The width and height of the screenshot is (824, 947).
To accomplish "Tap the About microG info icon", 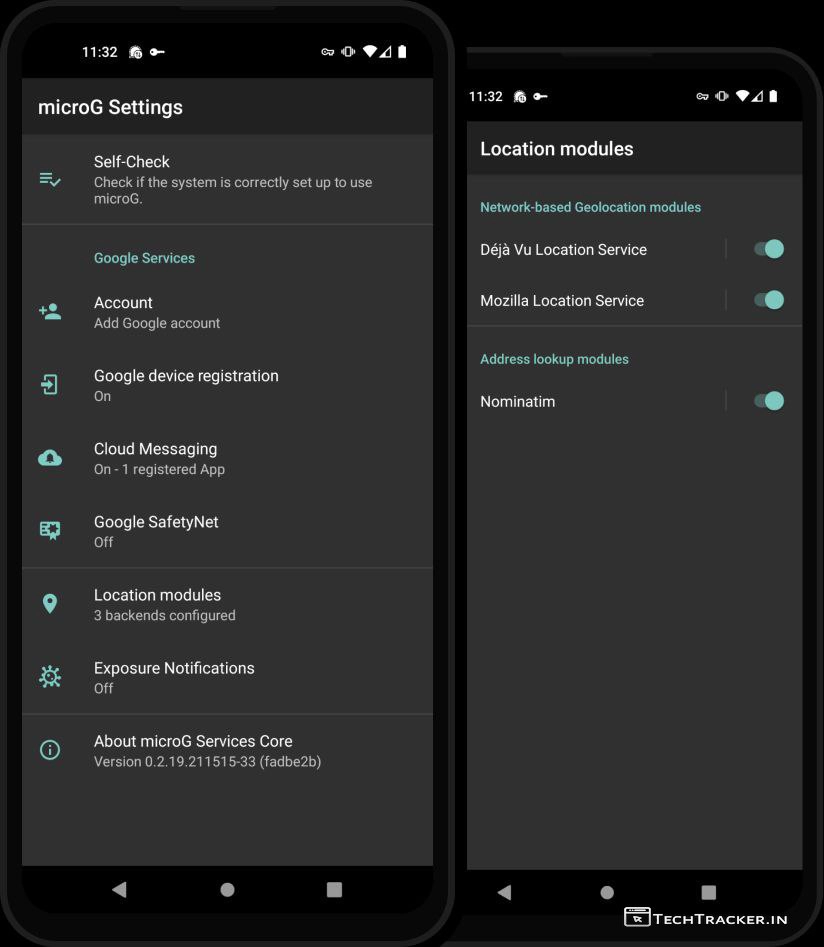I will [x=50, y=750].
